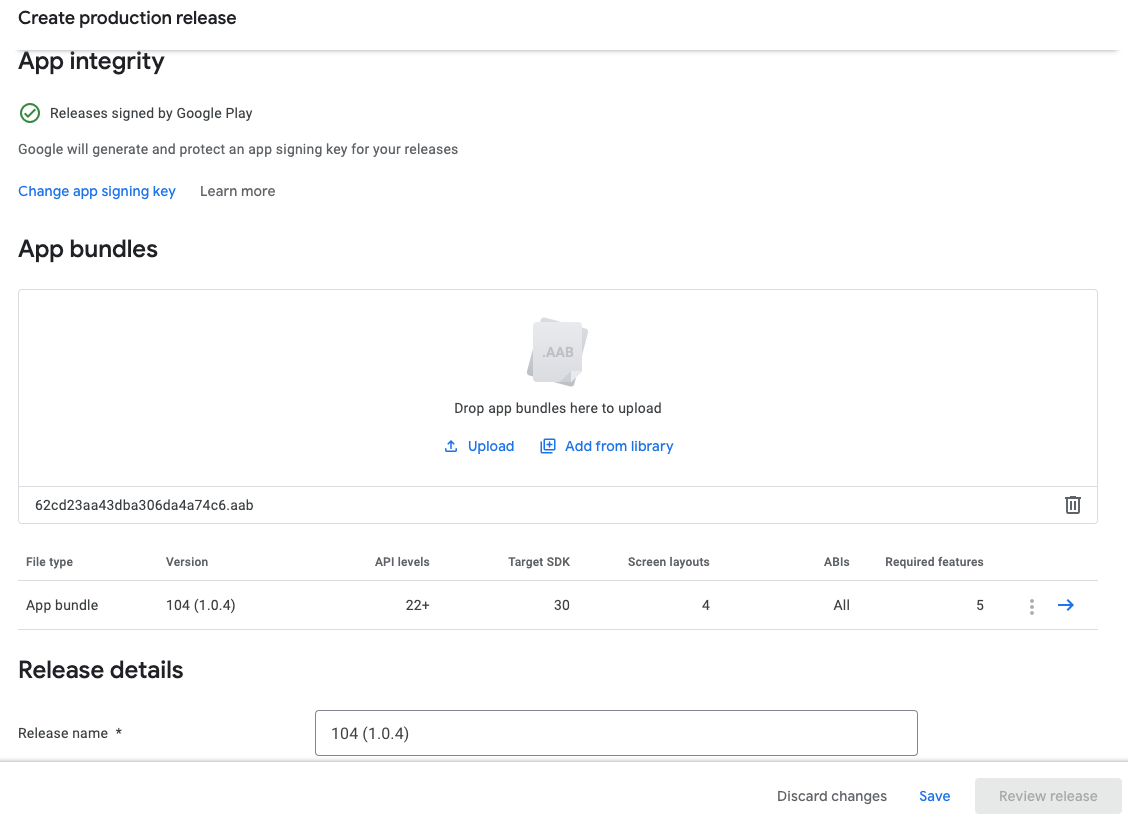Open bundle details with the blue arrow

(x=1065, y=605)
